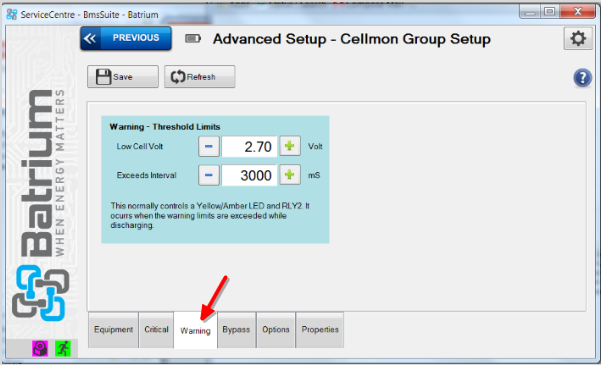The image size is (601, 365).
Task: Select the Properties tab
Action: 320,330
